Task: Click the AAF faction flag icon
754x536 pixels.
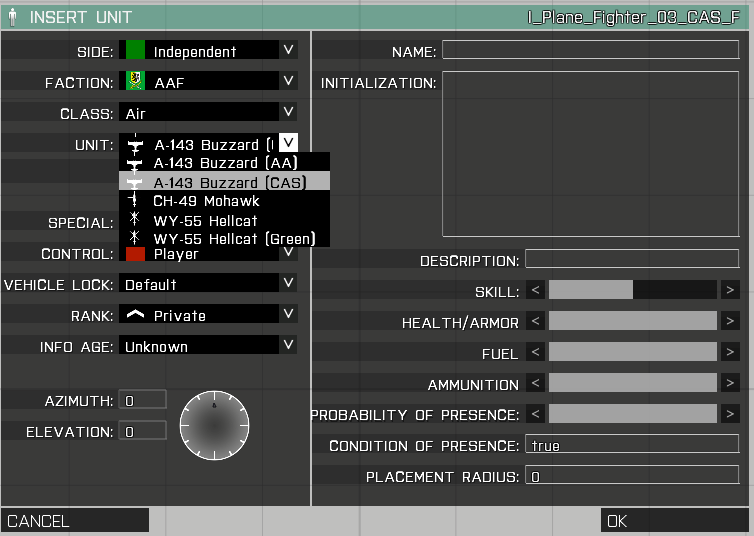Action: pyautogui.click(x=136, y=82)
